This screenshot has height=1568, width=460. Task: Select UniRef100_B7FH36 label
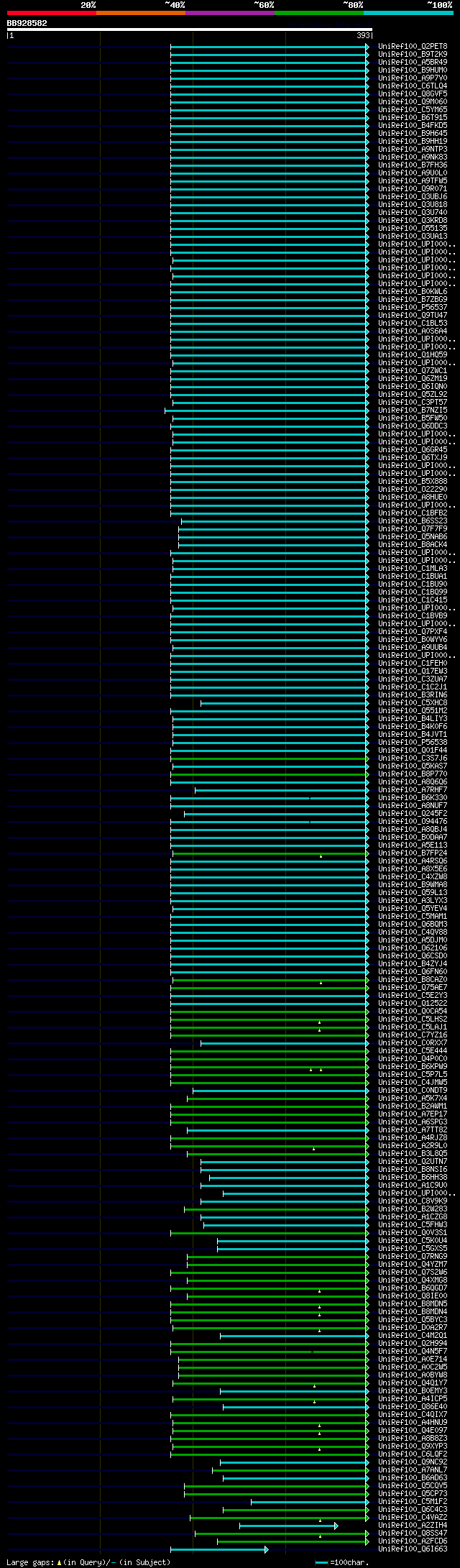point(413,165)
